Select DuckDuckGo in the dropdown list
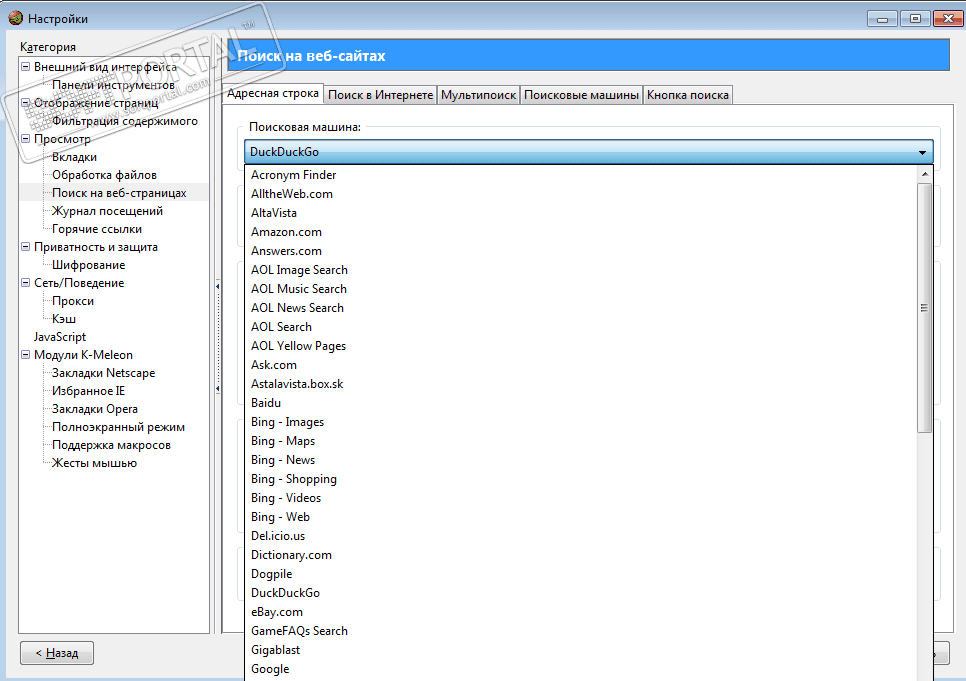Image resolution: width=966 pixels, height=681 pixels. click(581, 593)
